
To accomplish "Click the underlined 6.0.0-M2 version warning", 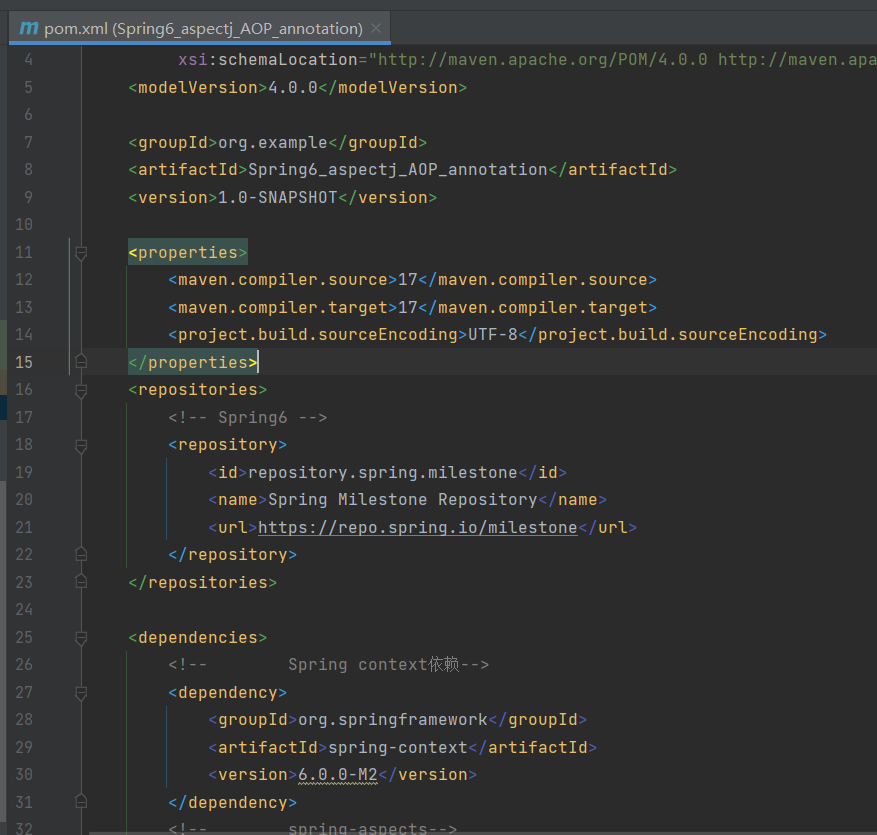I will (x=337, y=775).
